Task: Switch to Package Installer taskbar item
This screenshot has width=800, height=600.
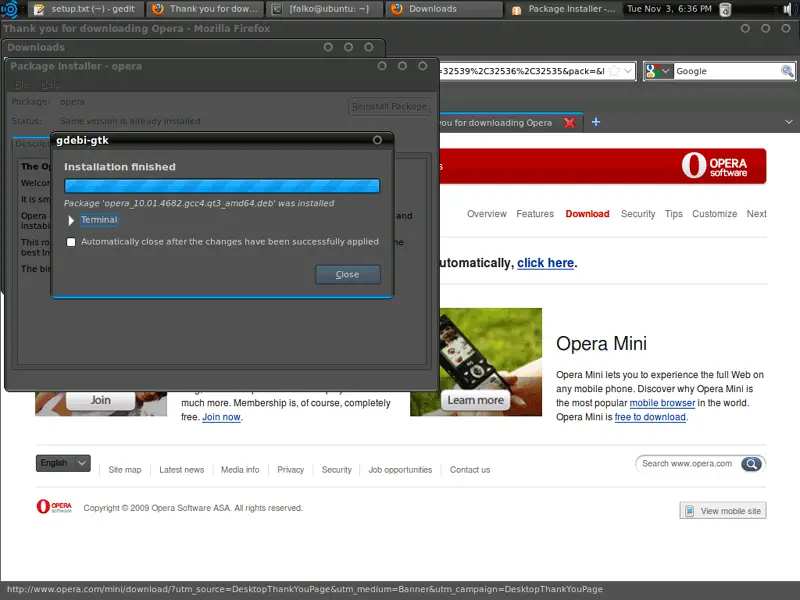Action: pos(563,9)
